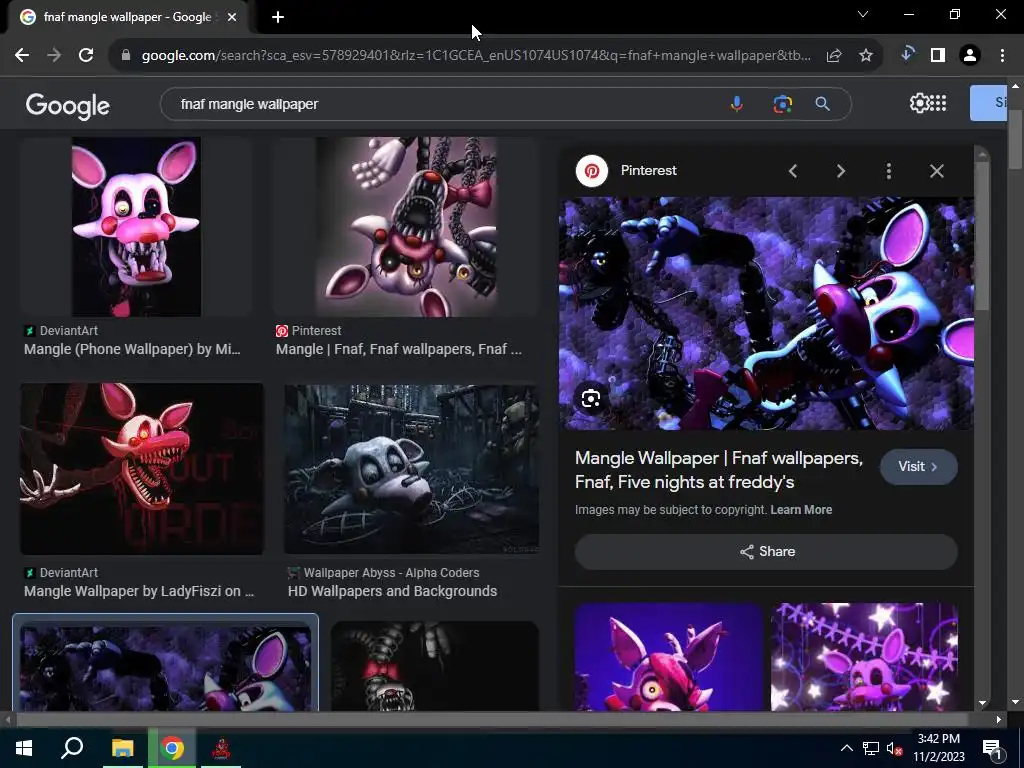1024x768 pixels.
Task: Click the Visit button
Action: pyautogui.click(x=919, y=467)
